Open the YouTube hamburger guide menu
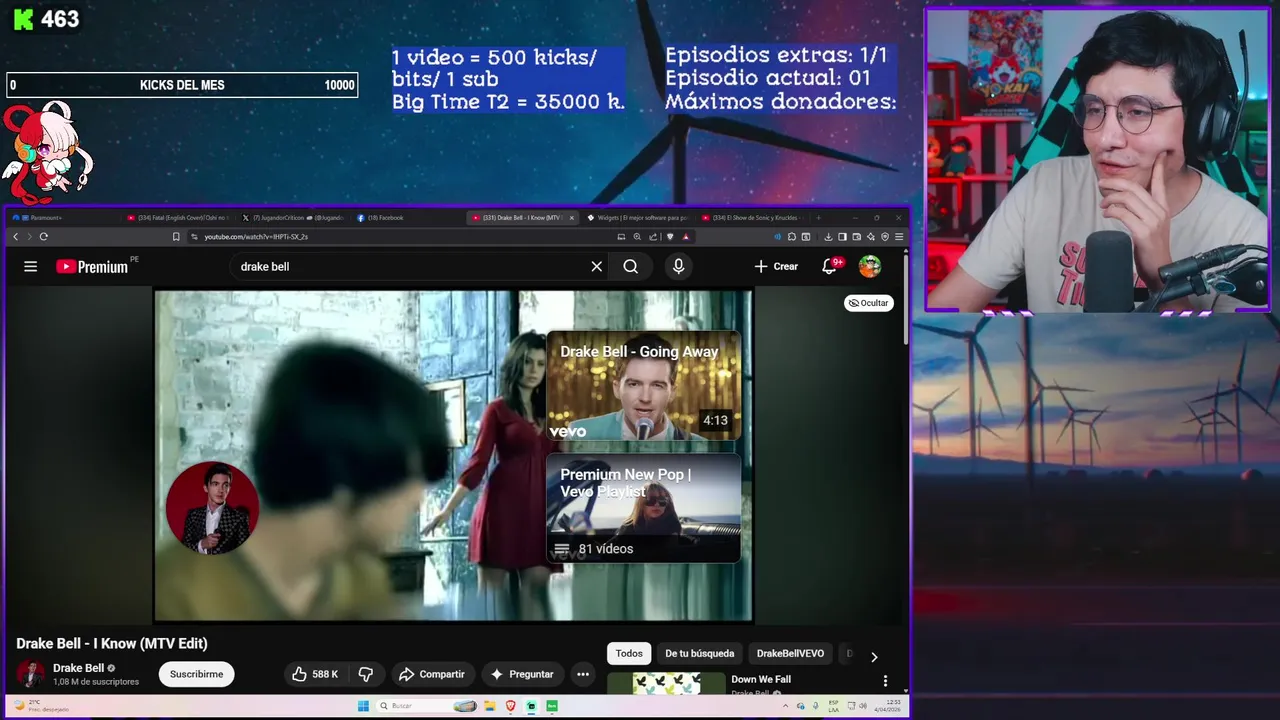This screenshot has height=720, width=1280. coord(30,266)
